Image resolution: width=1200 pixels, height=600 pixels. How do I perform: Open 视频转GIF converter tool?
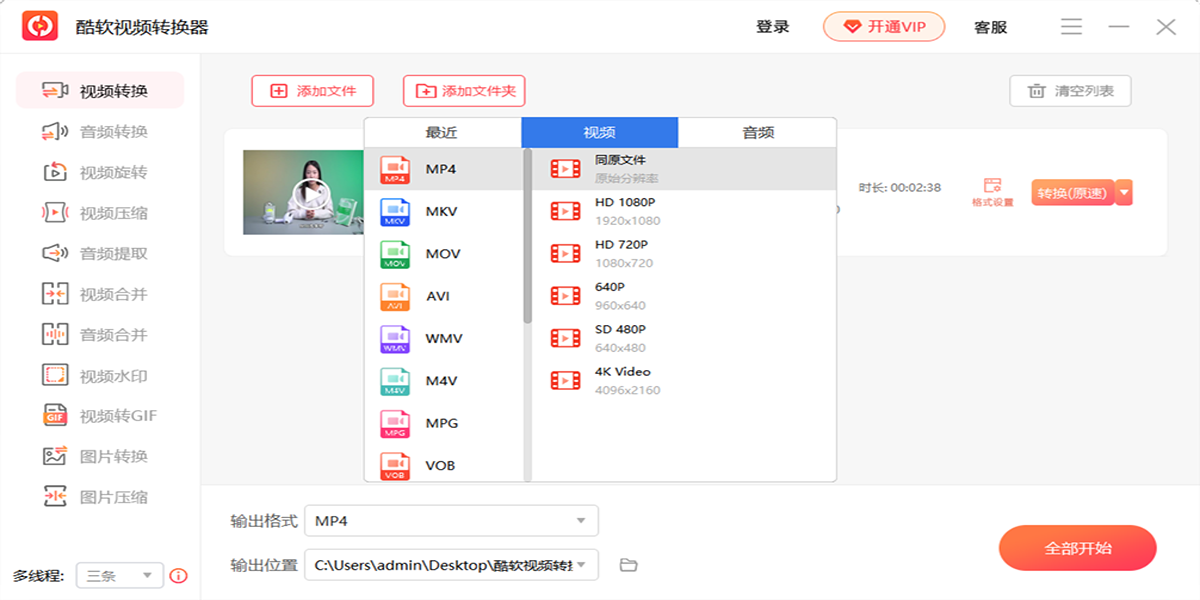point(98,416)
